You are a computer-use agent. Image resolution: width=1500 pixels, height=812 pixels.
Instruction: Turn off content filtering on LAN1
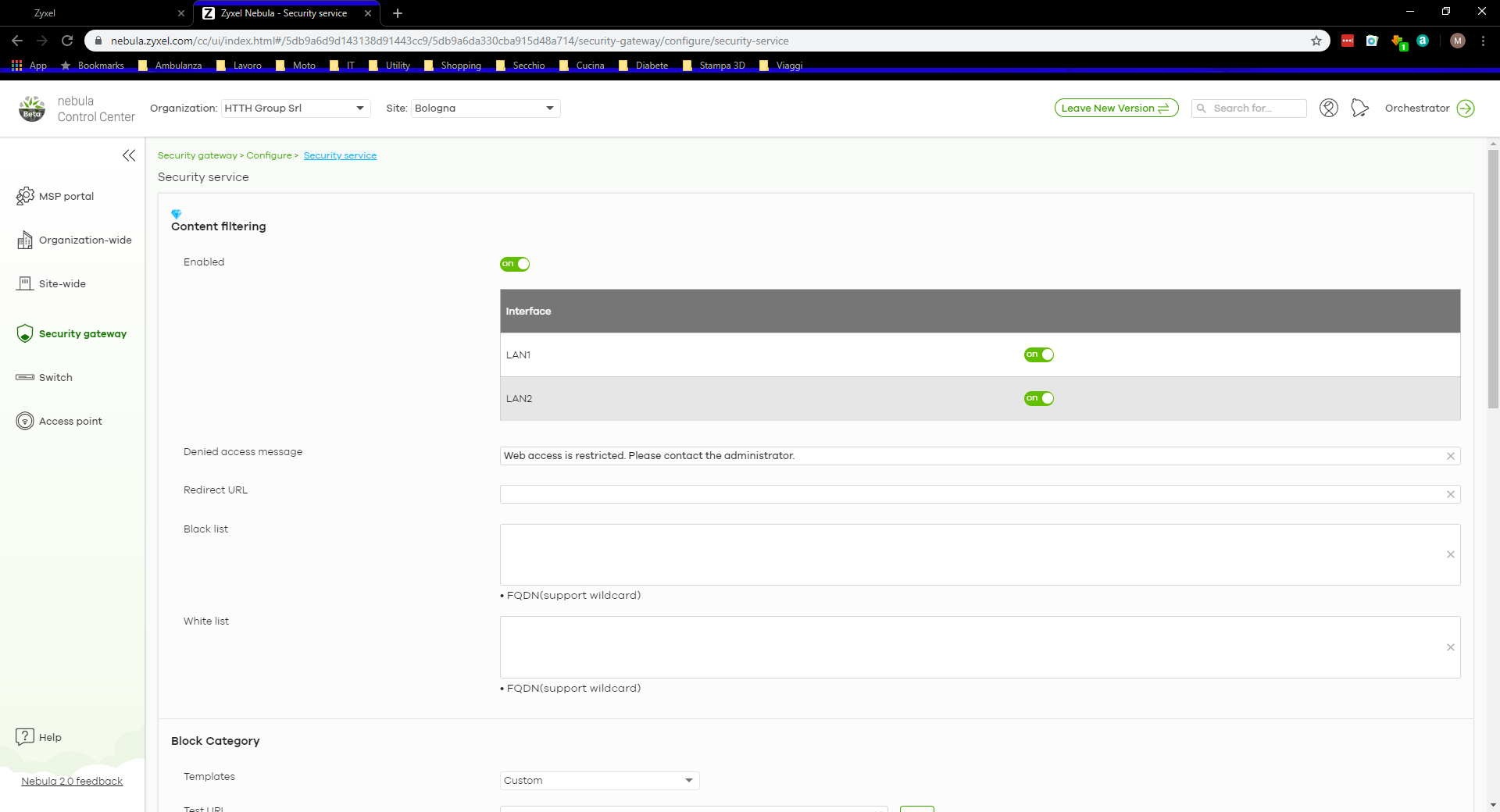(x=1039, y=354)
